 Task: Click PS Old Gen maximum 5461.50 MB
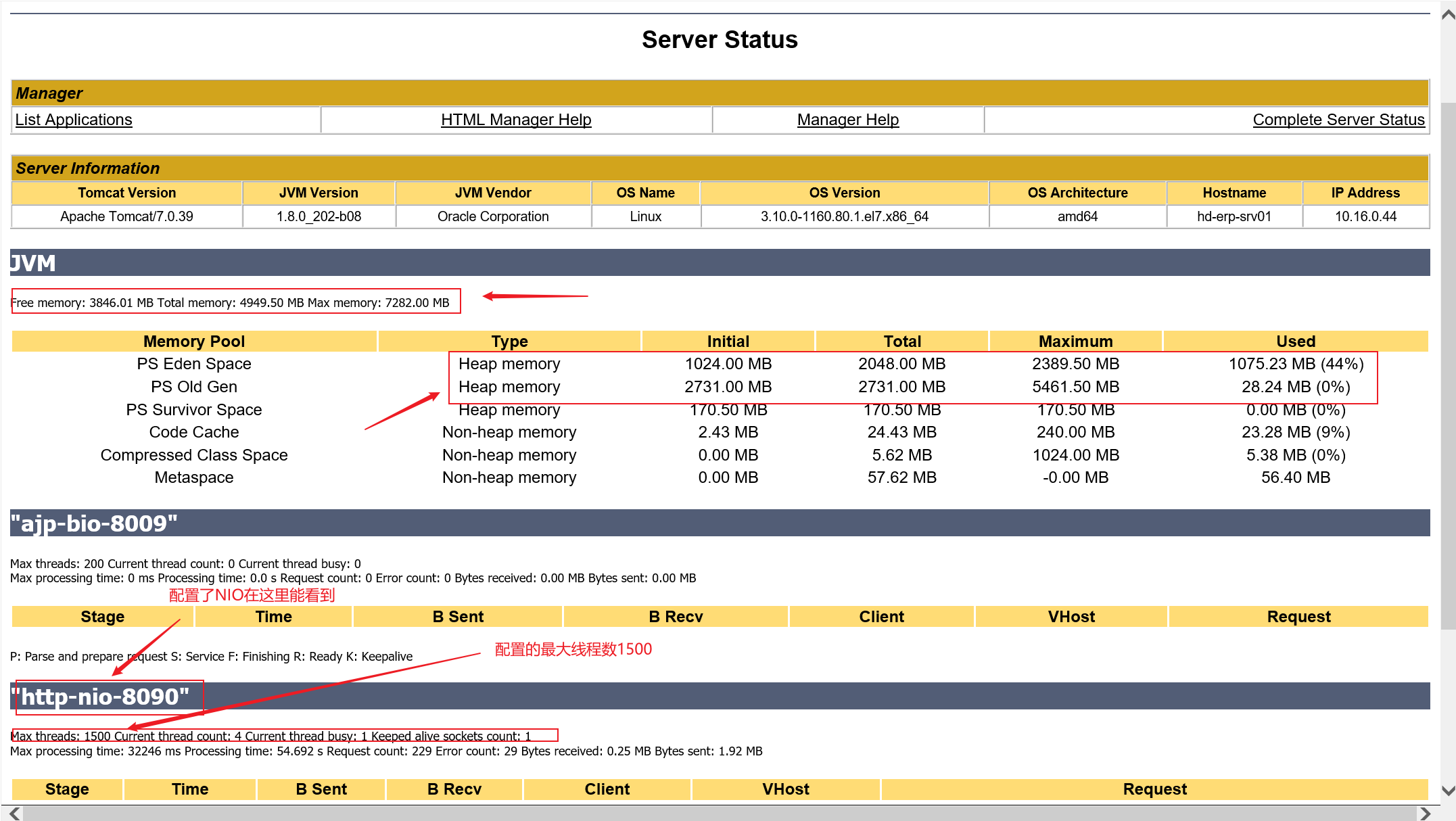click(x=1075, y=387)
